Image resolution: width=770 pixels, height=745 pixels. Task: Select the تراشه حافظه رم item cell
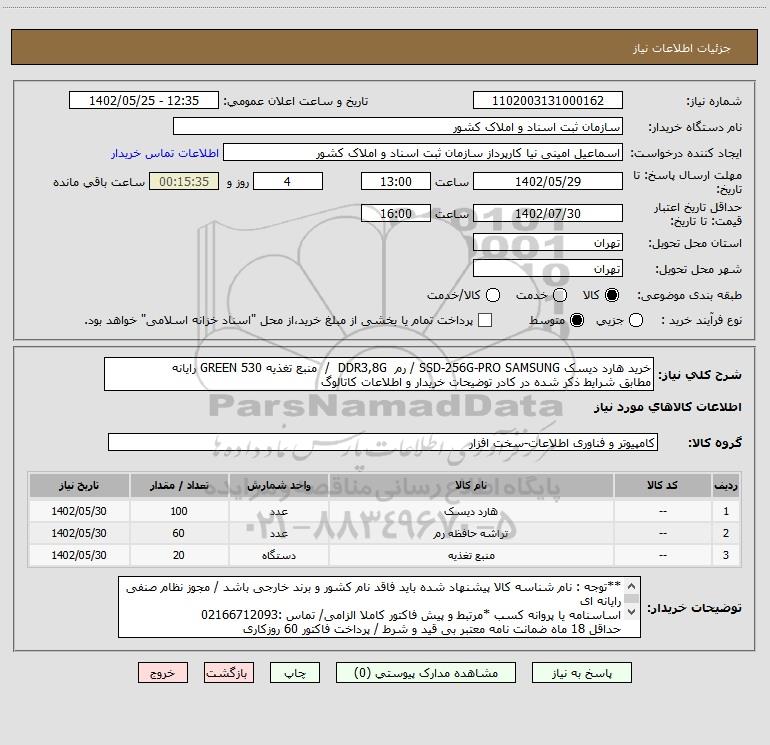click(x=471, y=533)
